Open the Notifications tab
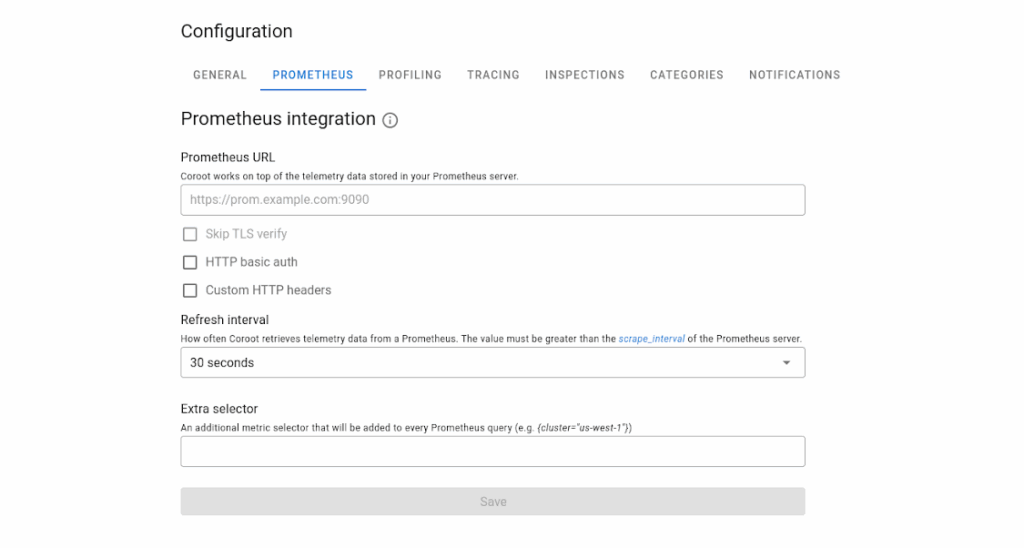The height and width of the screenshot is (548, 1024). [x=794, y=75]
